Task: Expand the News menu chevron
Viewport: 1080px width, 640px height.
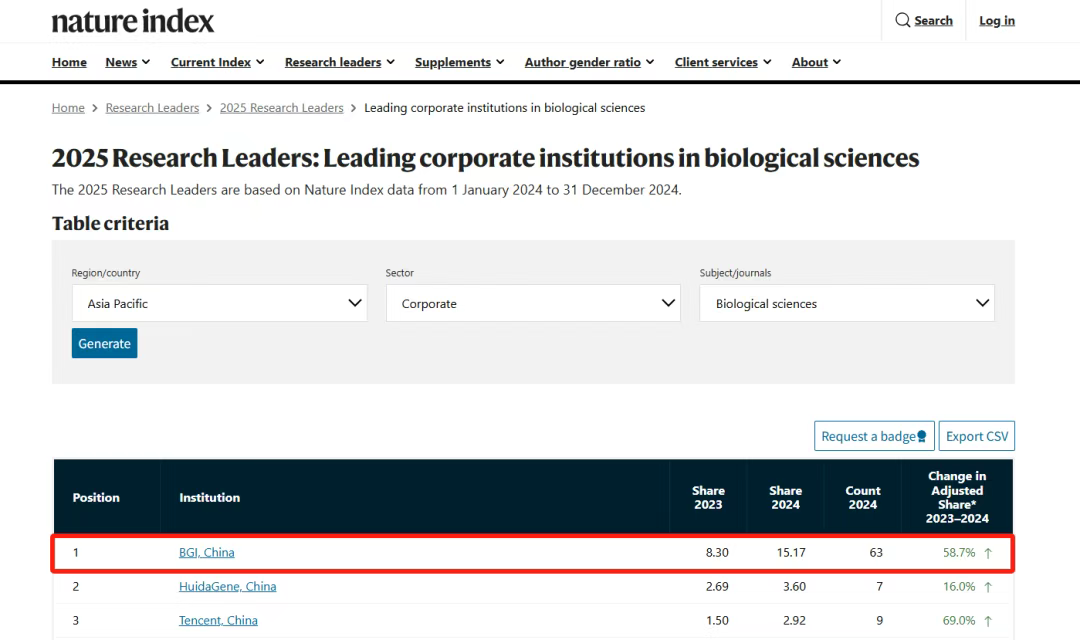Action: (146, 62)
